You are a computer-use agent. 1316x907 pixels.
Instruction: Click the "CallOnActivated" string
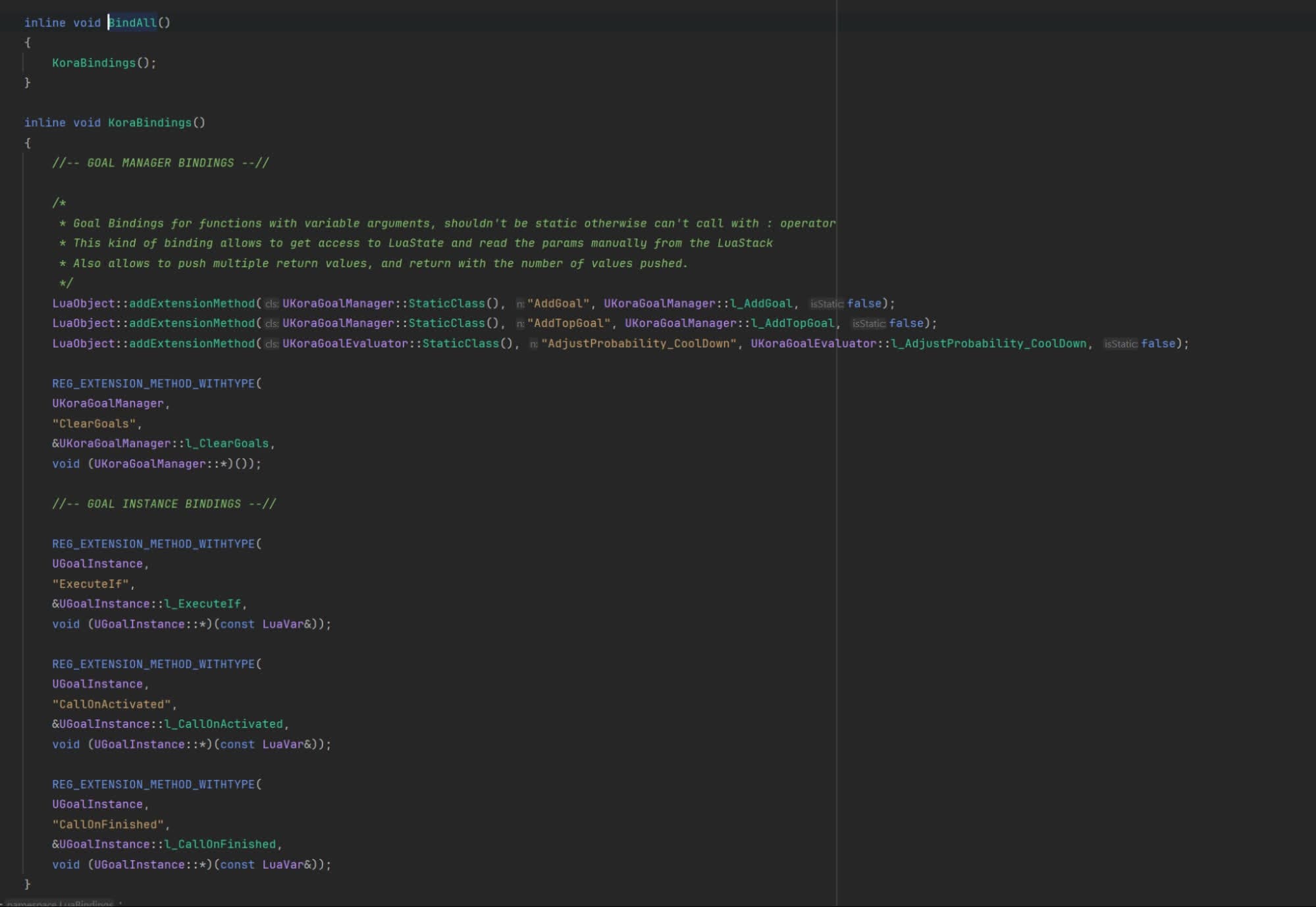(x=112, y=704)
